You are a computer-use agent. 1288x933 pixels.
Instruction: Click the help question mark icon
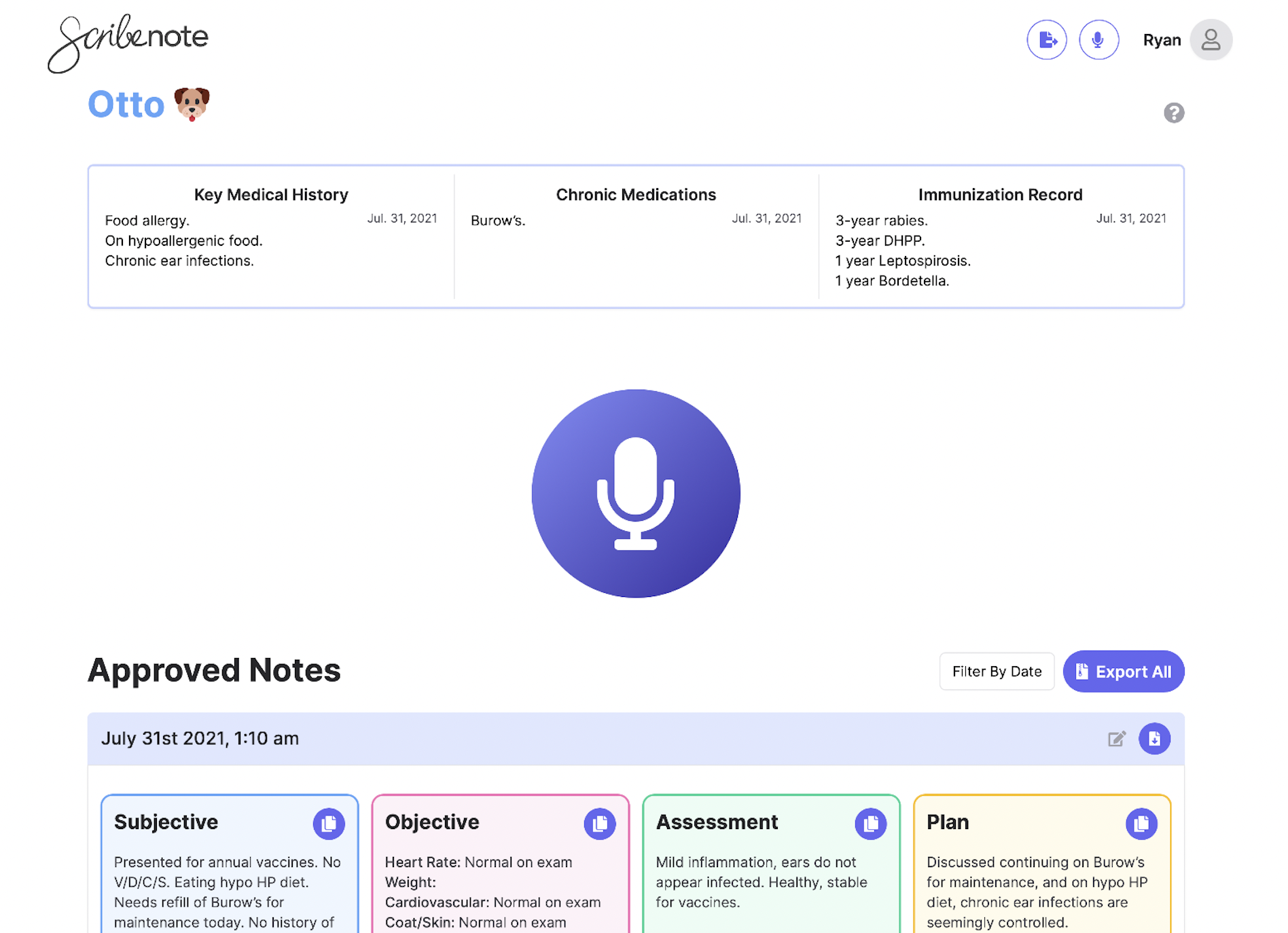(x=1173, y=113)
